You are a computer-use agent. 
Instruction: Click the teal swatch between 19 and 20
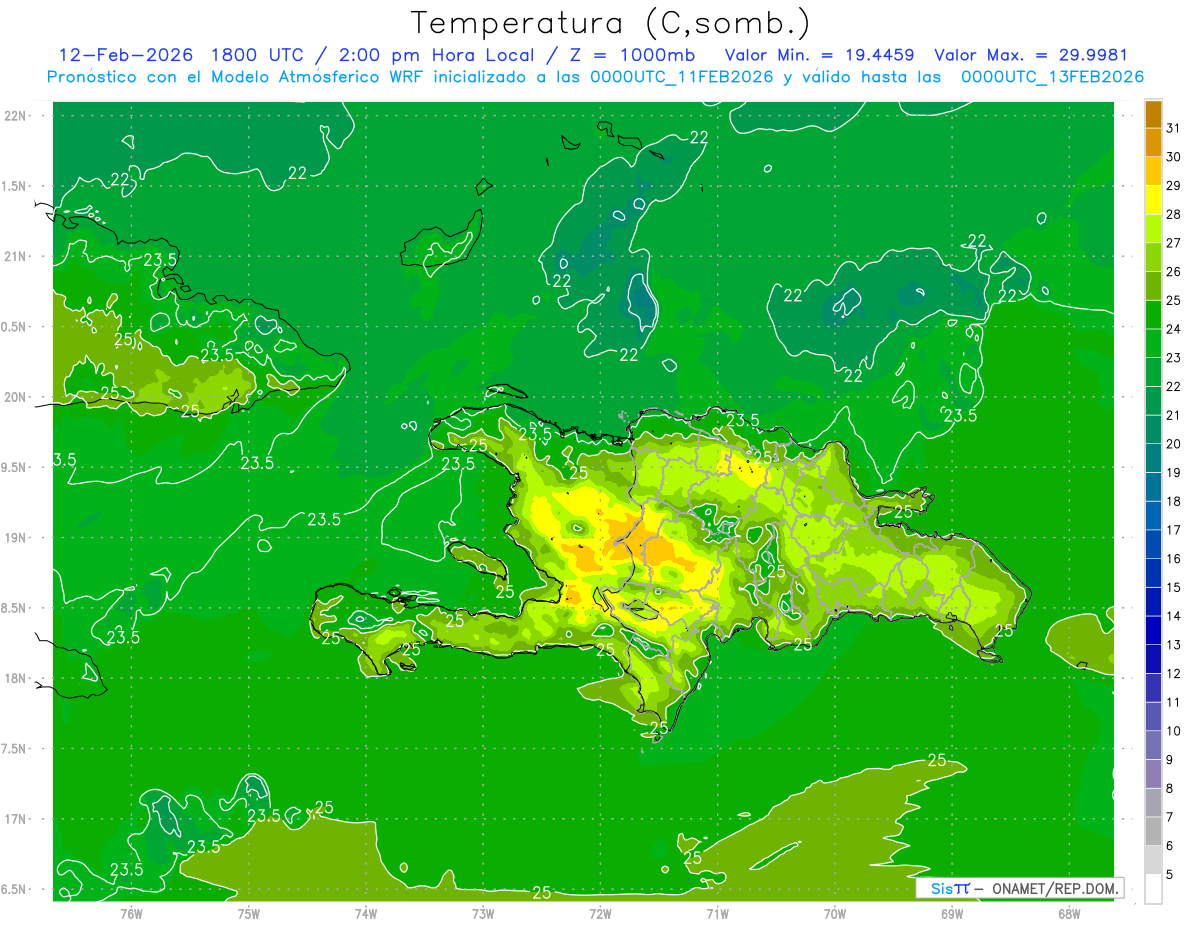1153,458
